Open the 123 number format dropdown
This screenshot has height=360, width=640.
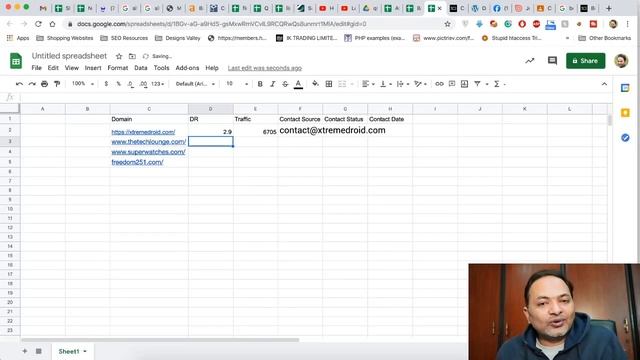pos(158,84)
